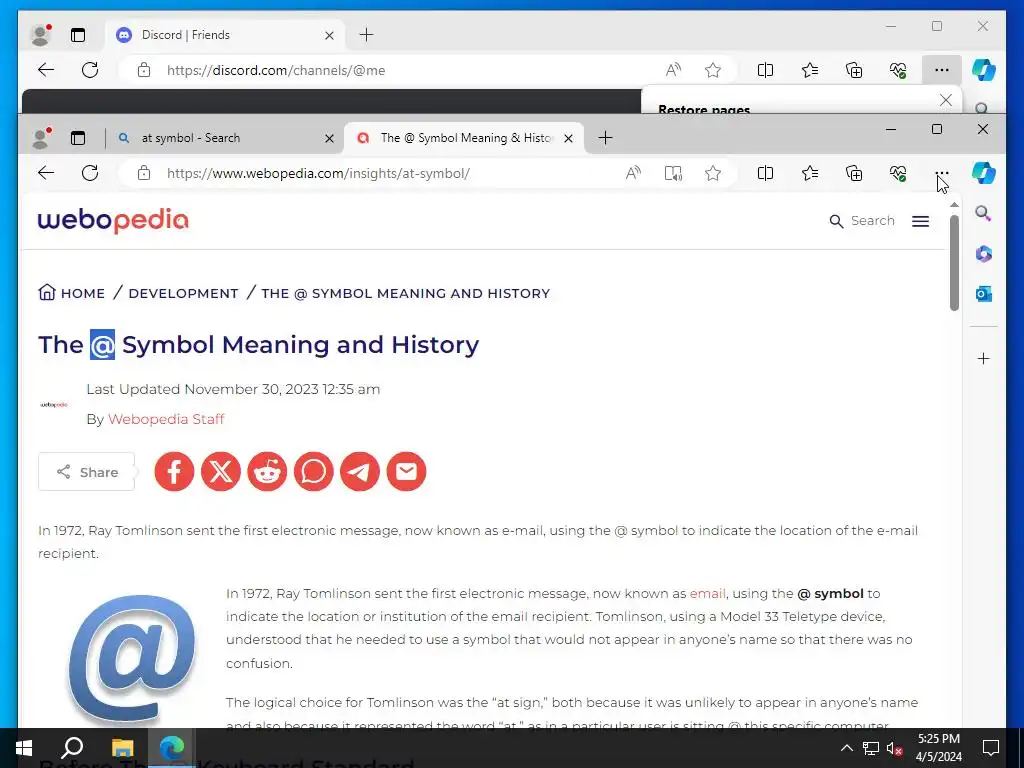Open Outlook sidebar app
The height and width of the screenshot is (768, 1024).
(x=984, y=294)
